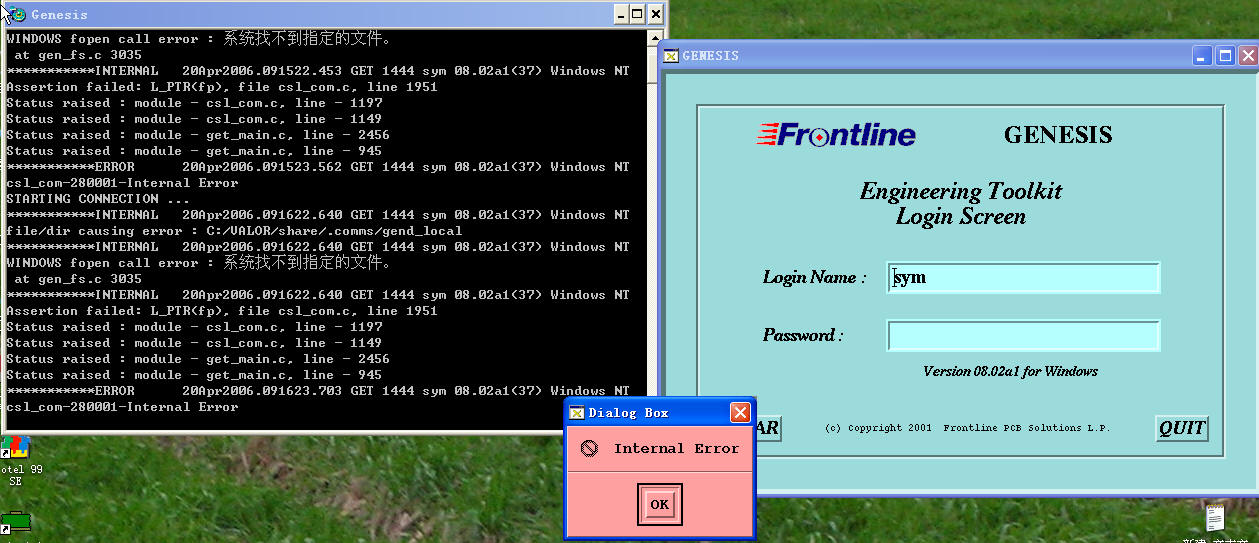Click the ERROR line stamped 20Apr2006.091623.703
Image resolution: width=1259 pixels, height=543 pixels.
[x=318, y=391]
